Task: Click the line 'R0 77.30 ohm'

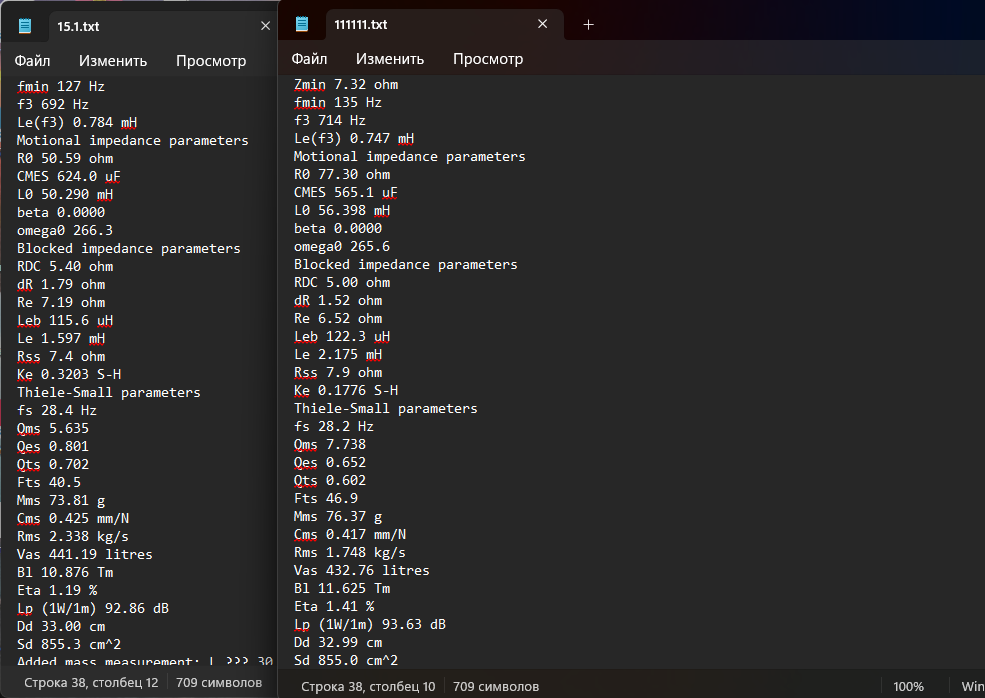Action: pos(342,175)
